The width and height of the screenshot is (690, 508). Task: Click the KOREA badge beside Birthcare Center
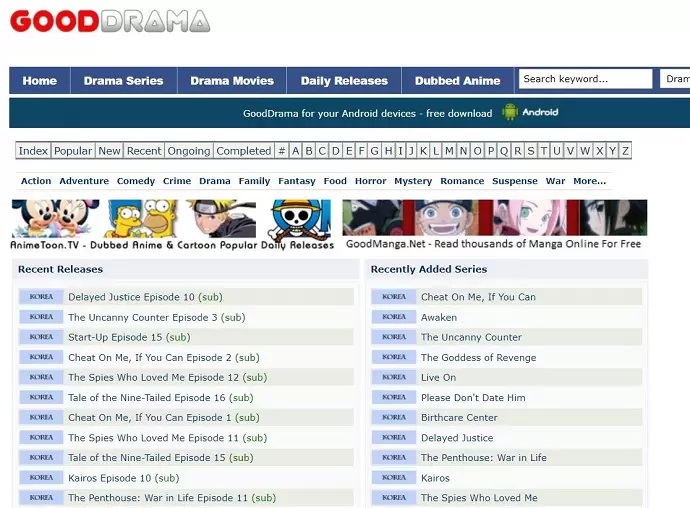pyautogui.click(x=394, y=417)
